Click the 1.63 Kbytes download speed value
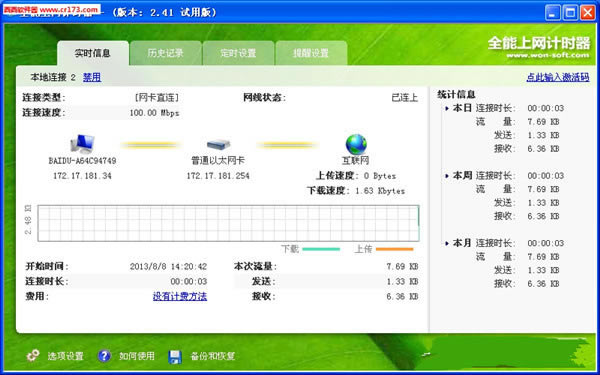 380,191
